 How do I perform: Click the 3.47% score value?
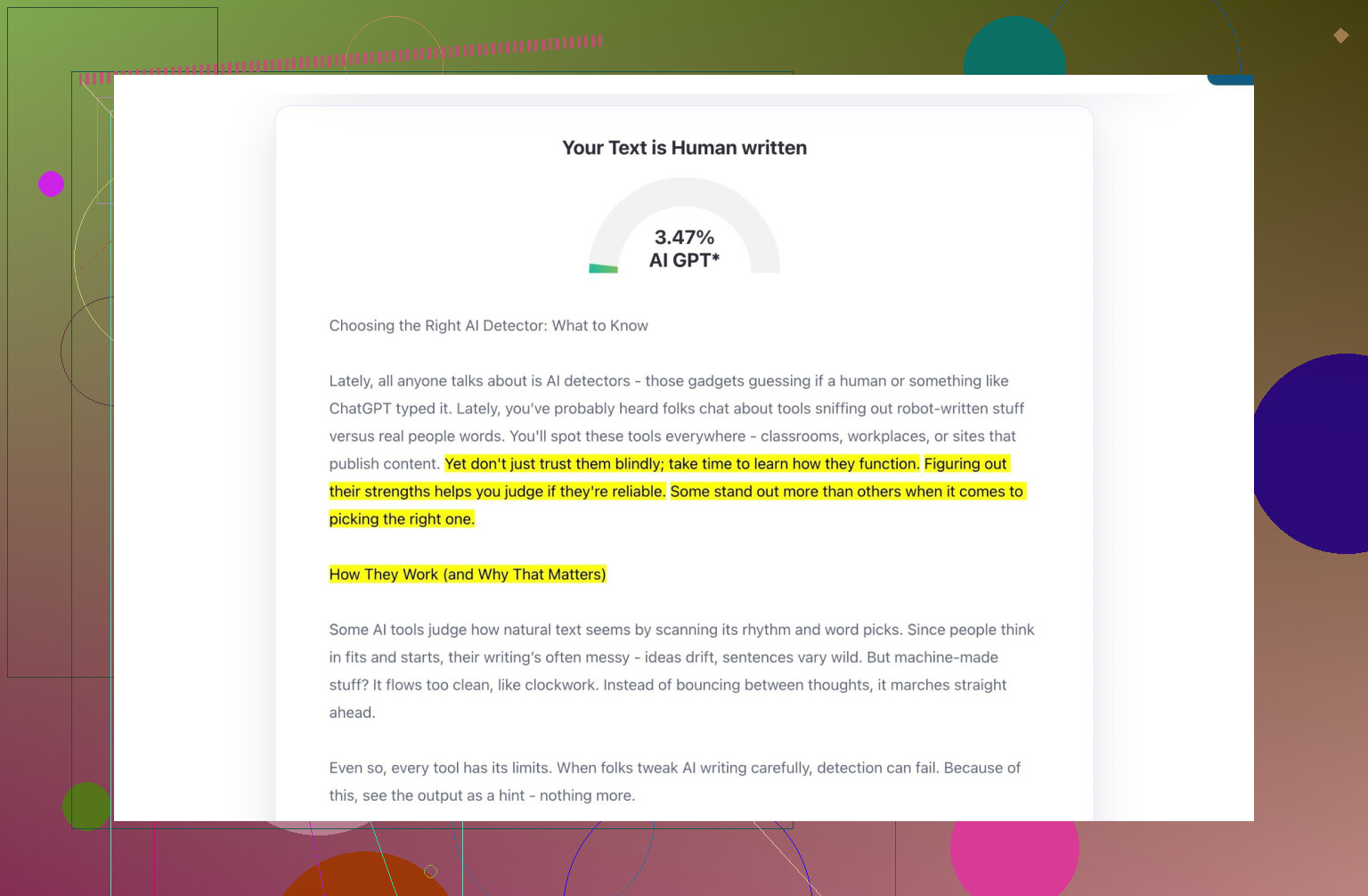(684, 237)
